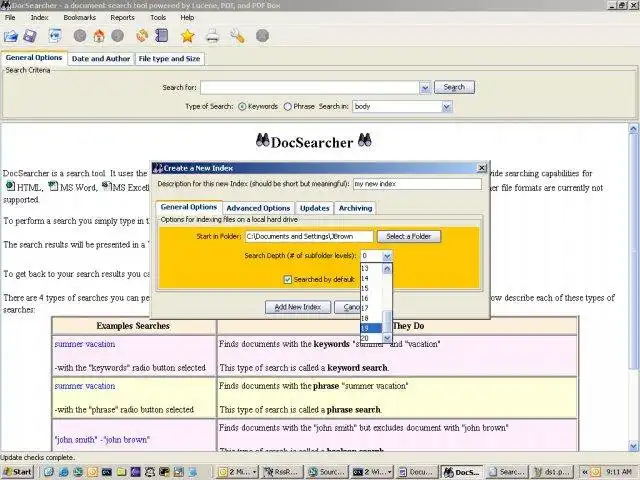Viewport: 640px width, 480px height.
Task: Click the Start button on taskbar
Action: click(x=18, y=472)
